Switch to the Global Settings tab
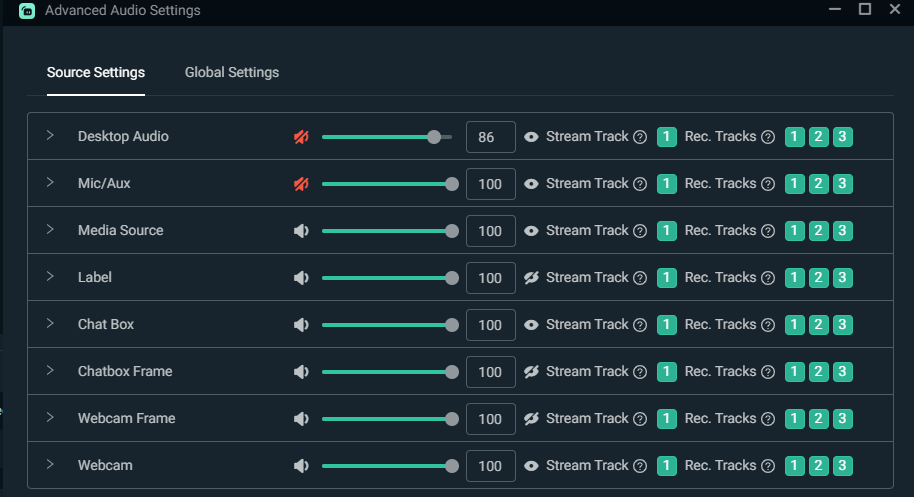 (x=232, y=72)
